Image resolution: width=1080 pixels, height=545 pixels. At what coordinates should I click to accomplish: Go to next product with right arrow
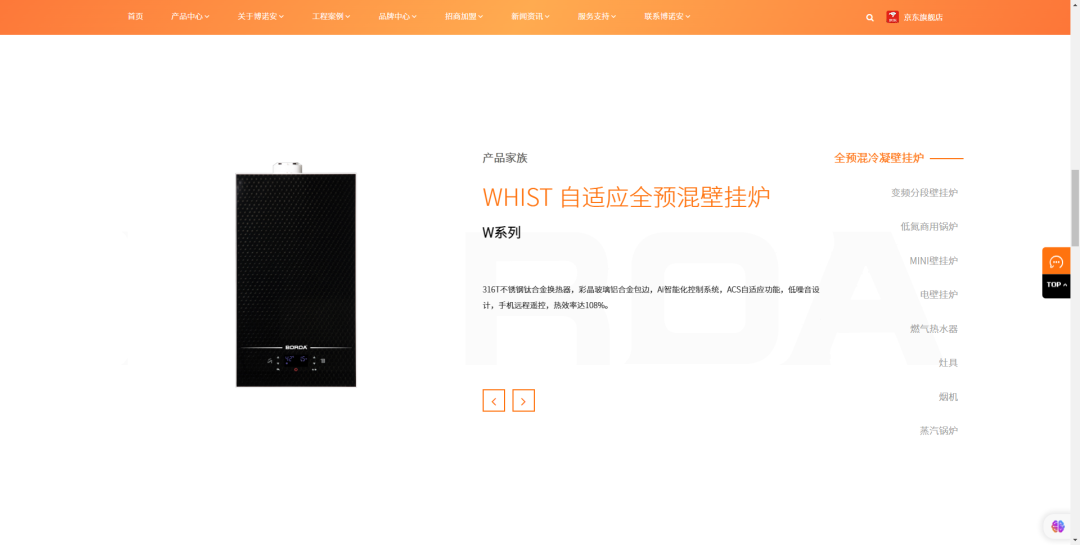click(x=523, y=401)
